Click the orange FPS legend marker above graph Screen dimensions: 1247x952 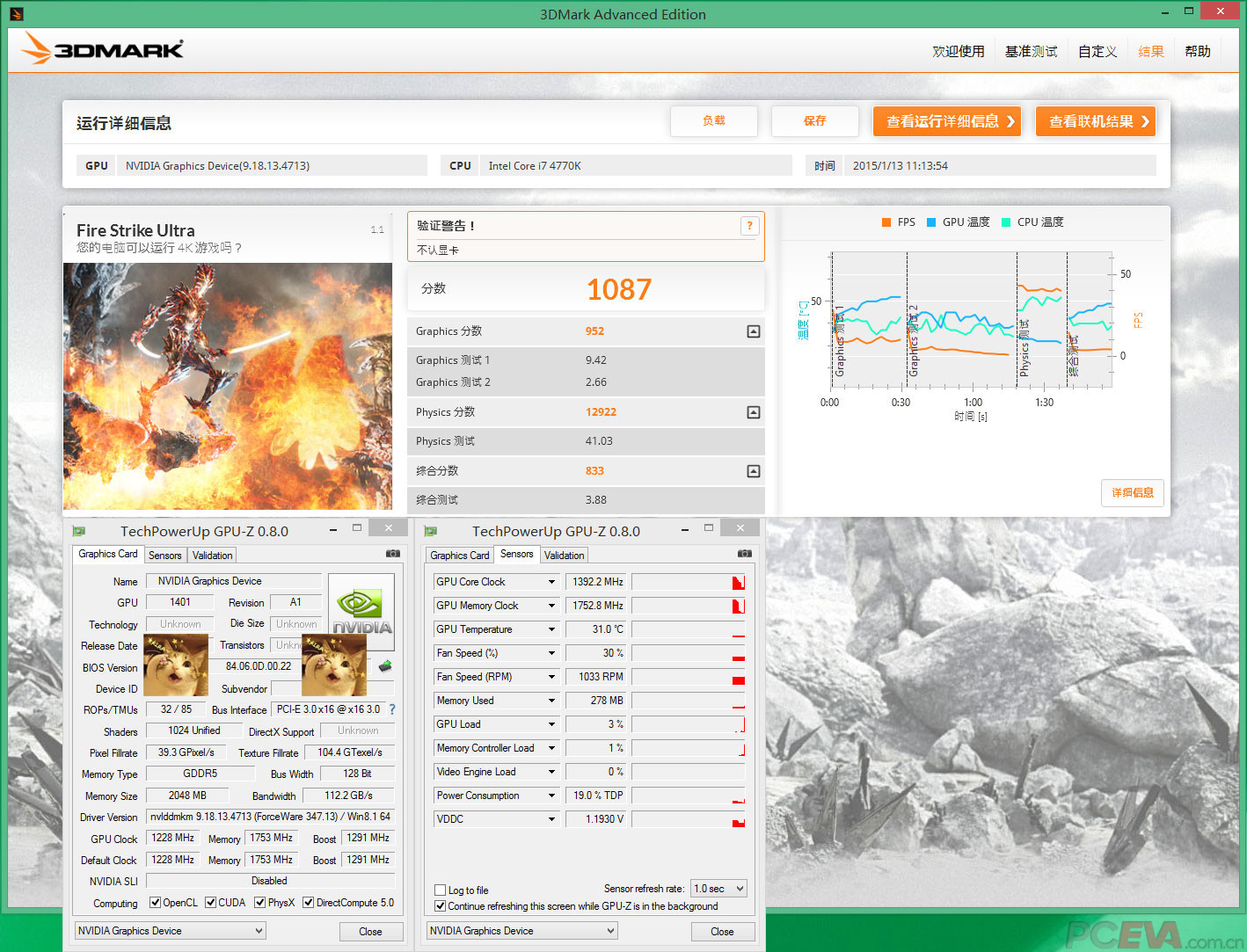(886, 222)
